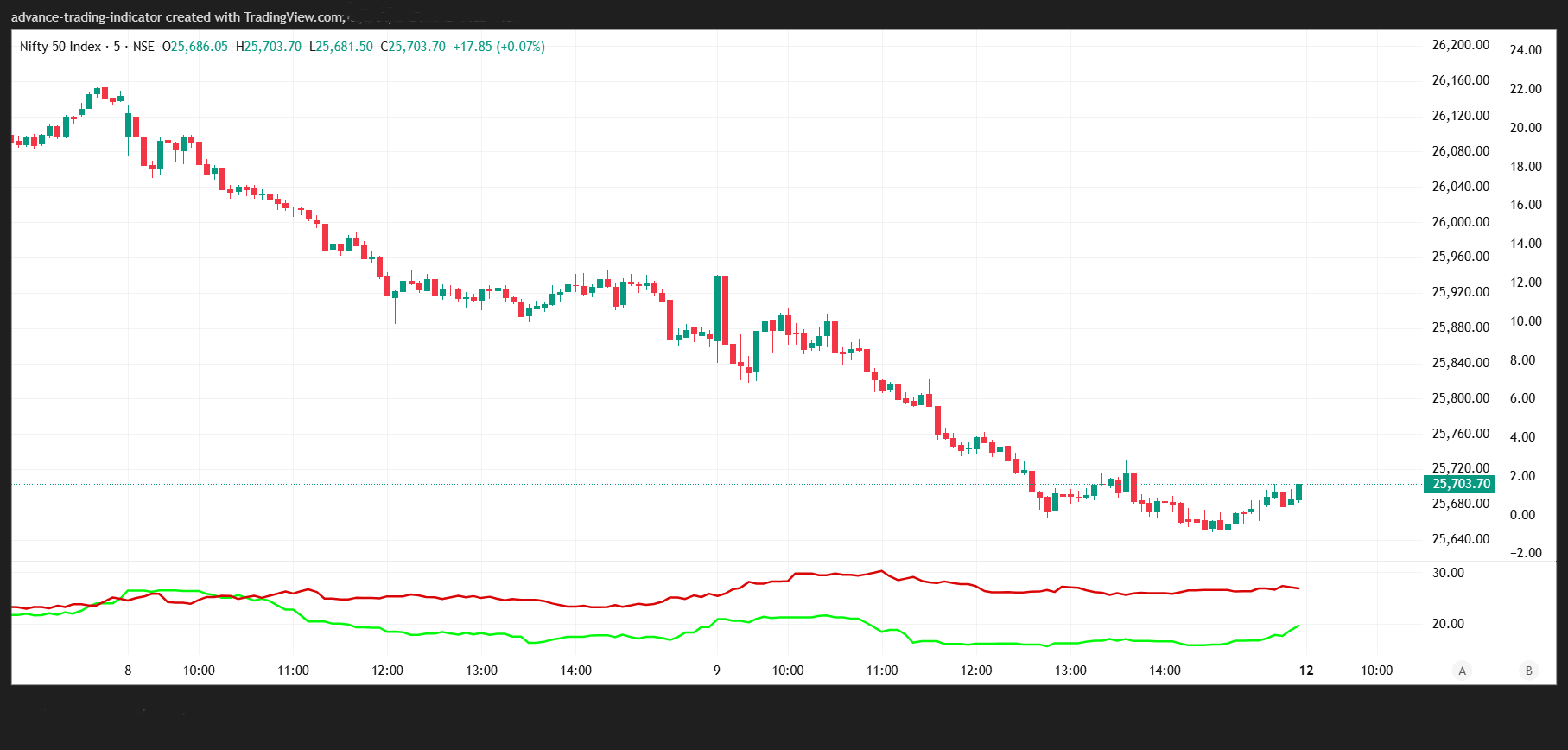Select the current price tag 25,703.70 on the price axis
The height and width of the screenshot is (750, 1568).
(1460, 484)
